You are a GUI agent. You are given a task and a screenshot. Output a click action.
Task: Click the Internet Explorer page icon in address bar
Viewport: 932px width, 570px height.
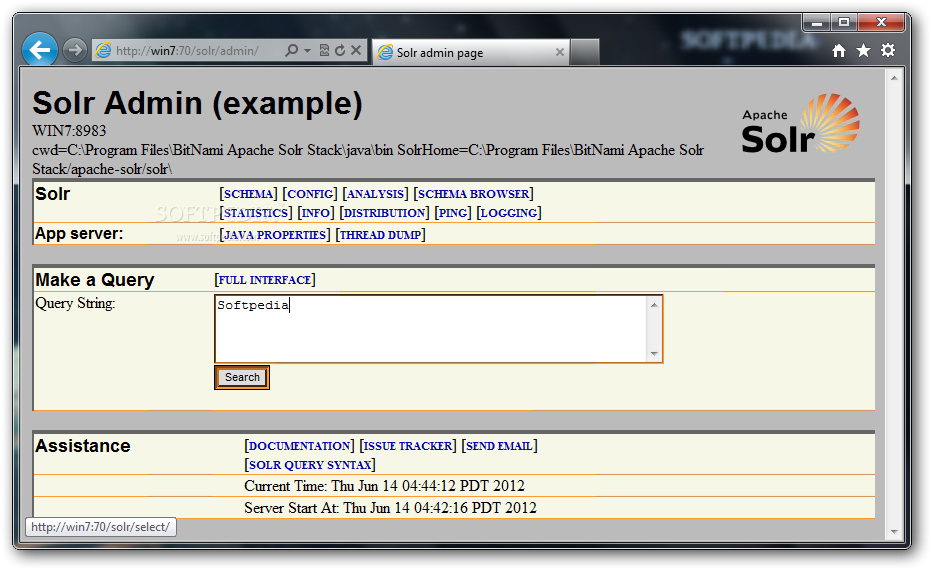tap(103, 51)
